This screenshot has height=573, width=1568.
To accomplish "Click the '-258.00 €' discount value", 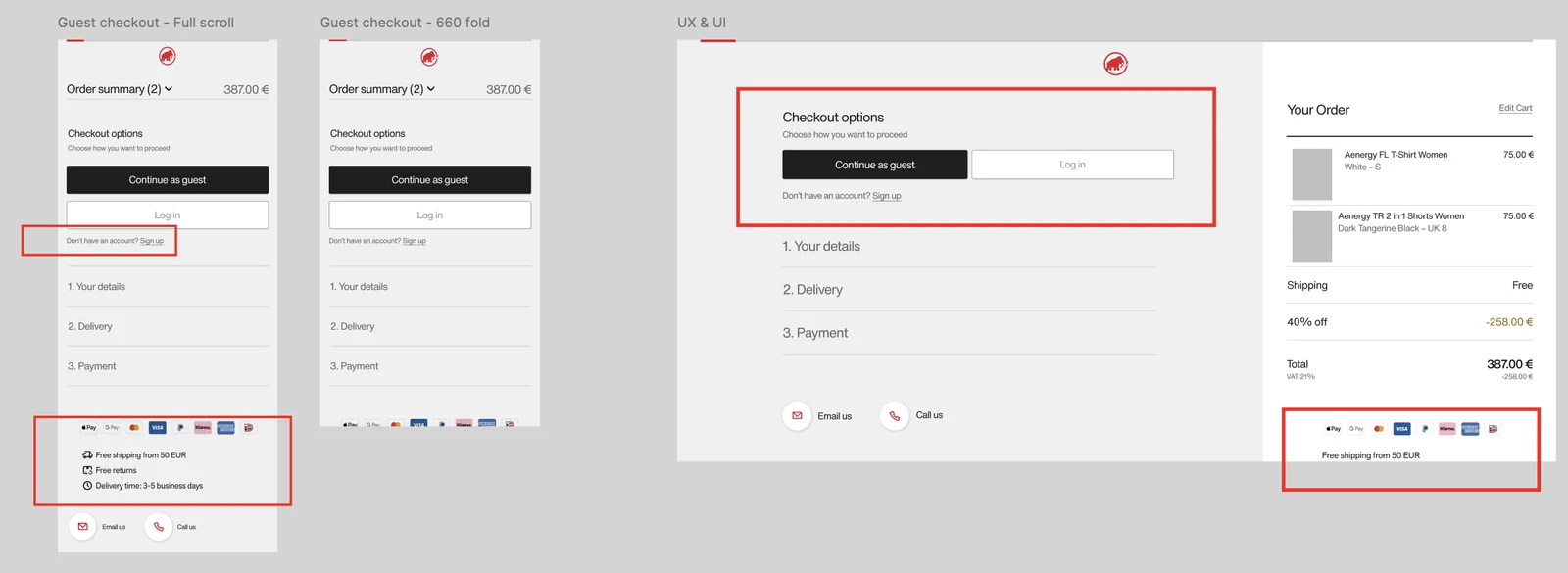I will tap(1509, 322).
